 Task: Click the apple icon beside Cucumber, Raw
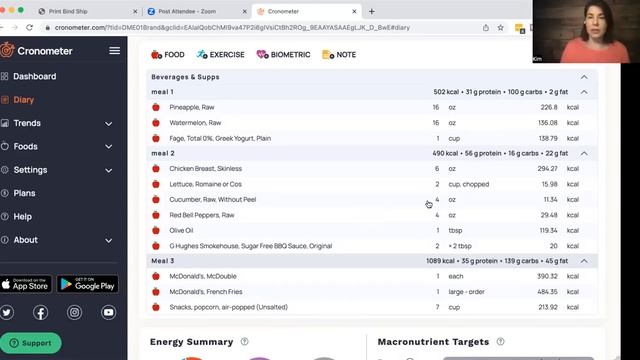tap(156, 200)
